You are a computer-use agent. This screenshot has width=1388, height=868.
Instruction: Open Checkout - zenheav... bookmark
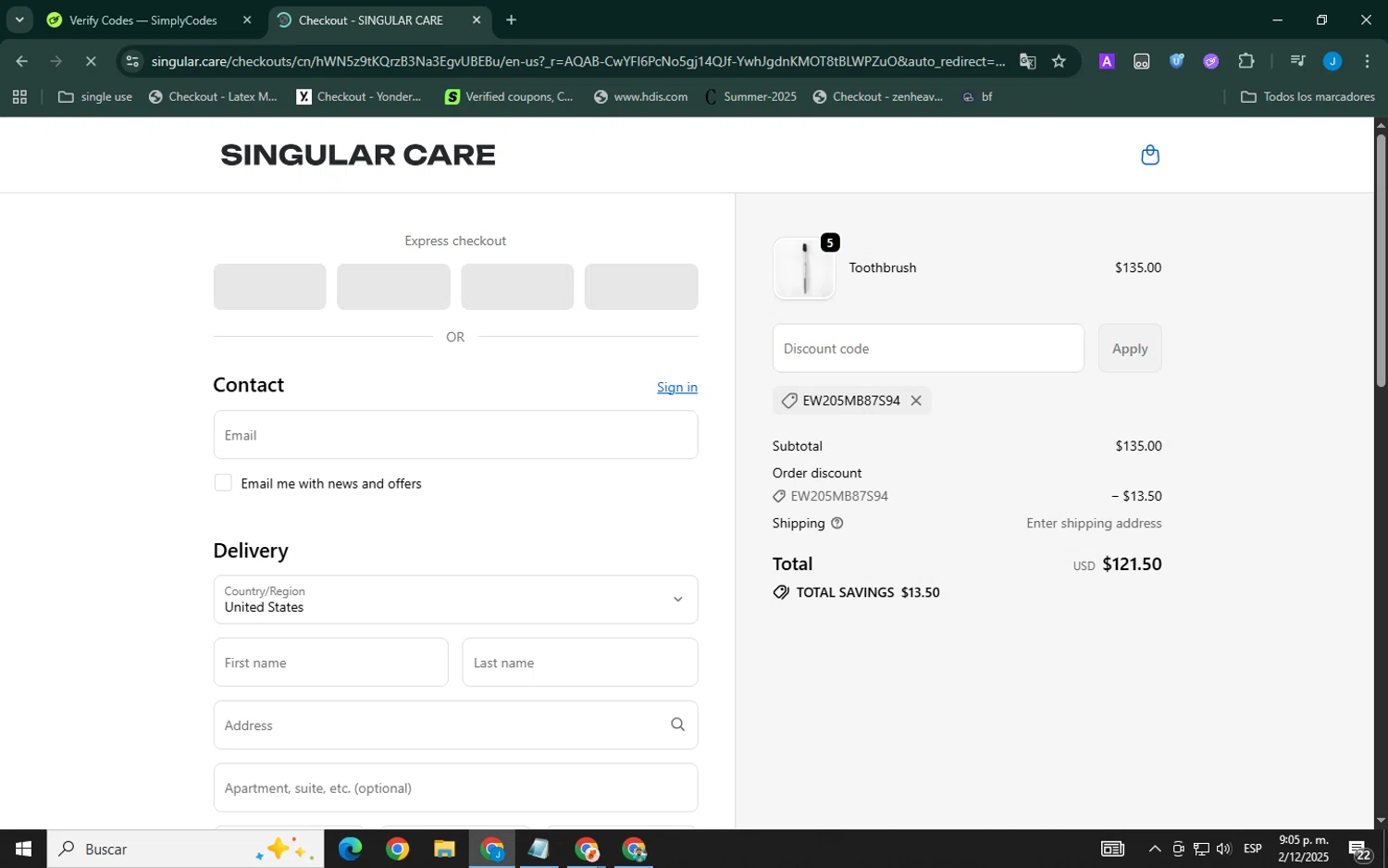click(878, 97)
